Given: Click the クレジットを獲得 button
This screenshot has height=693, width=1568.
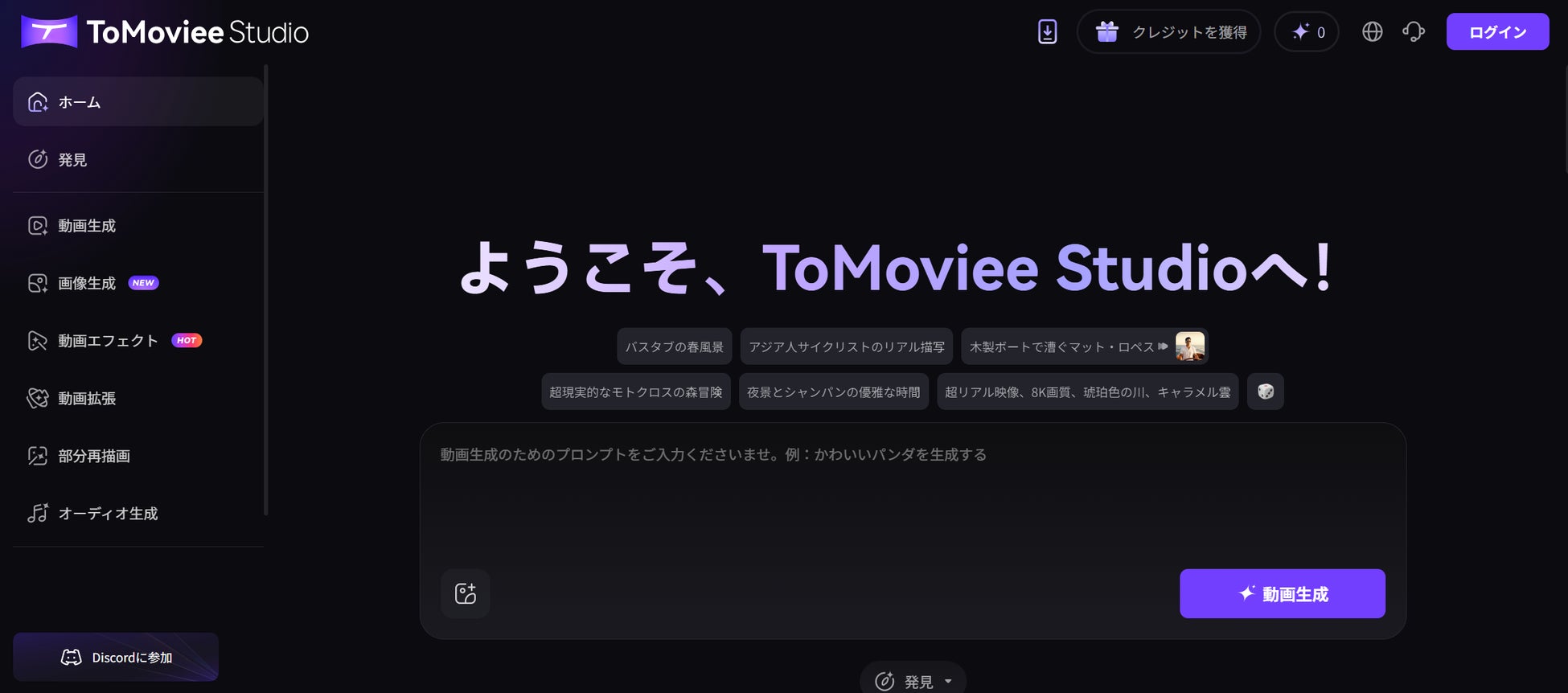Looking at the screenshot, I should click(1168, 32).
